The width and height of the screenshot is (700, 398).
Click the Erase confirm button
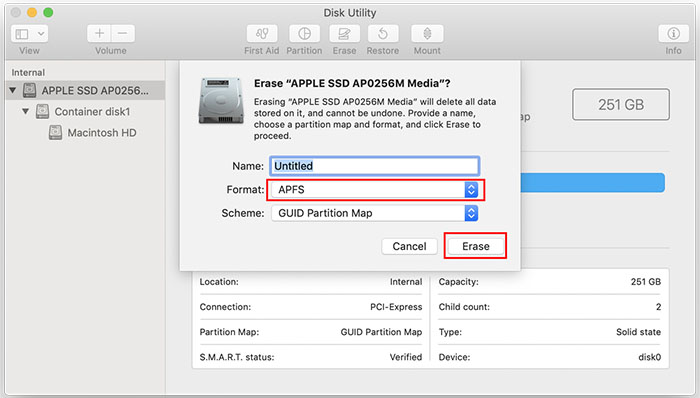(475, 246)
